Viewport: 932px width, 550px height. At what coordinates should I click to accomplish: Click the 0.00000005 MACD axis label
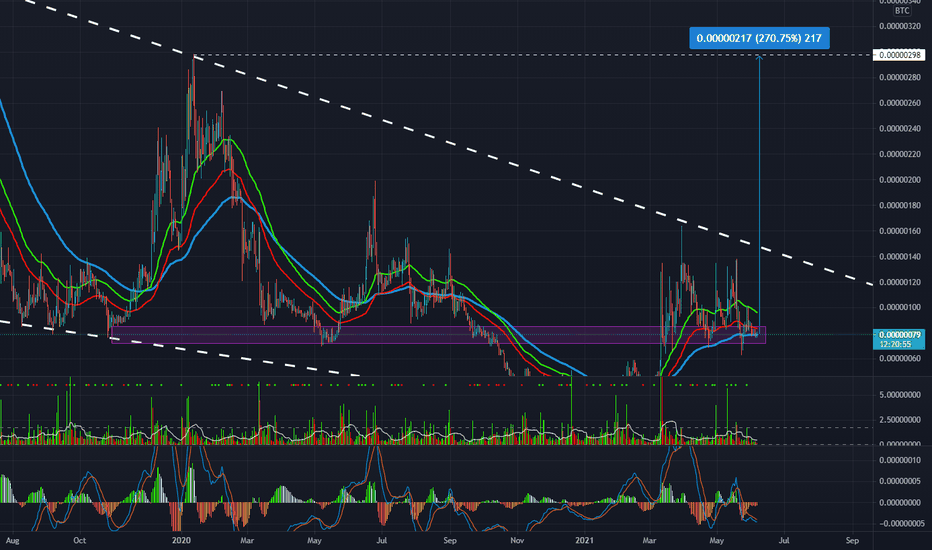[899, 482]
